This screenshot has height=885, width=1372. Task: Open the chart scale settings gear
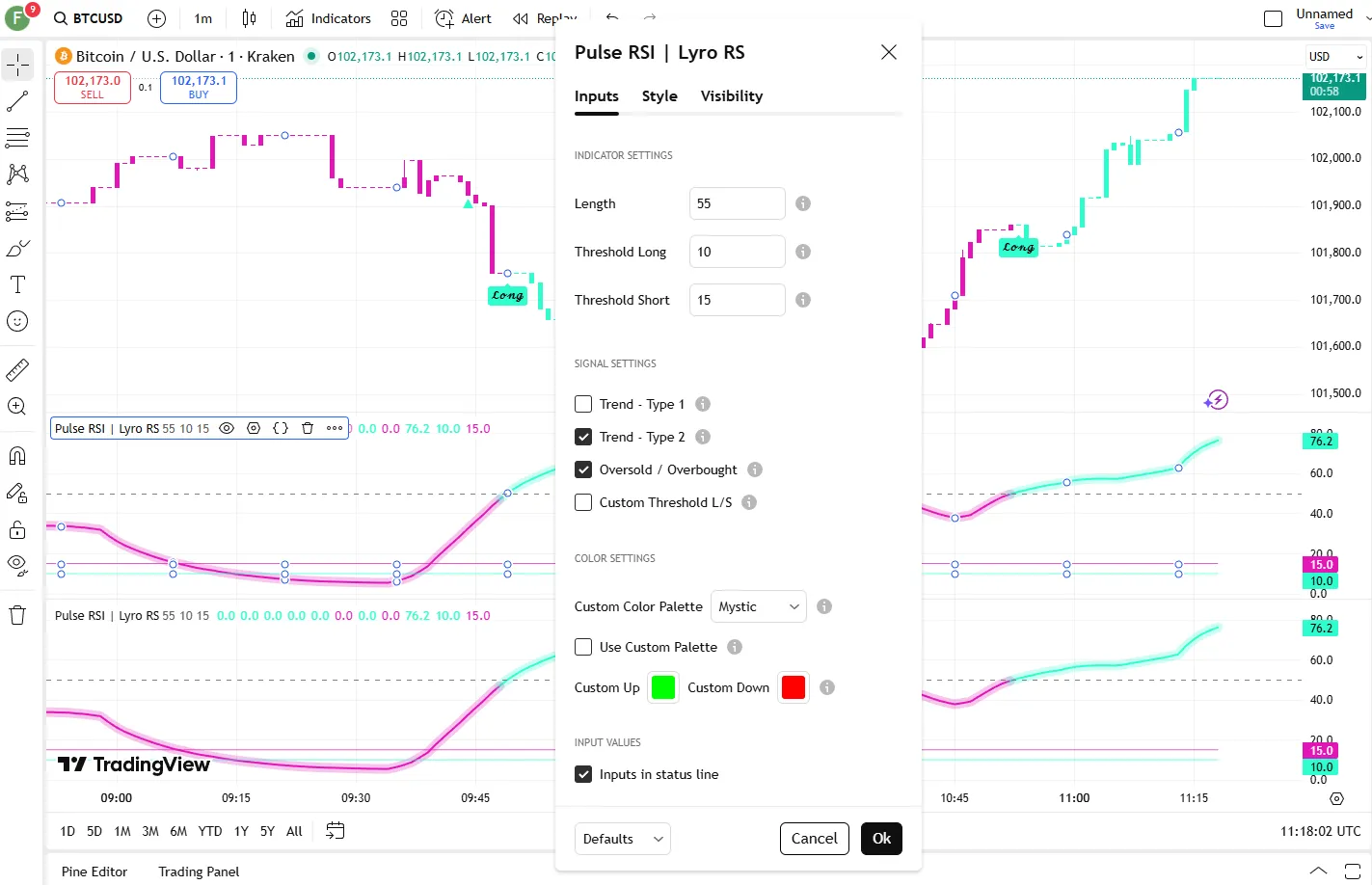click(1336, 798)
